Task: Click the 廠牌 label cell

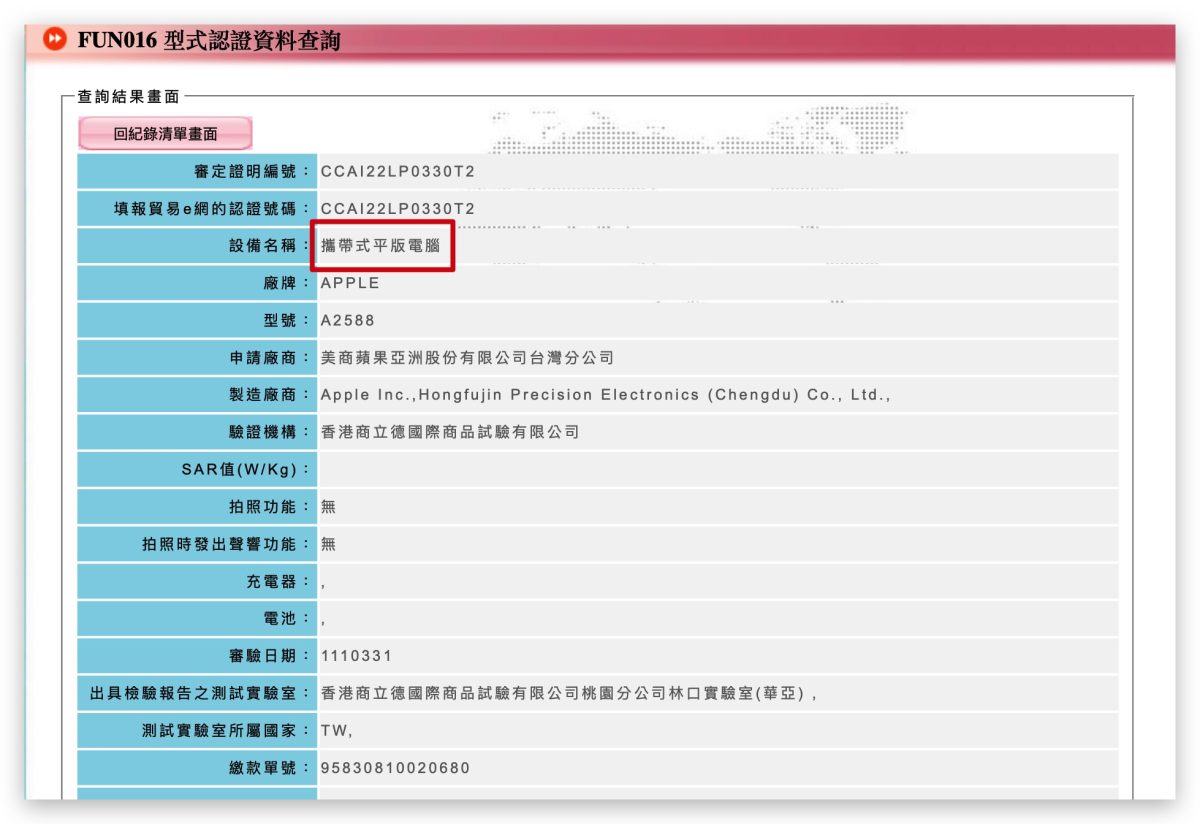Action: 198,283
